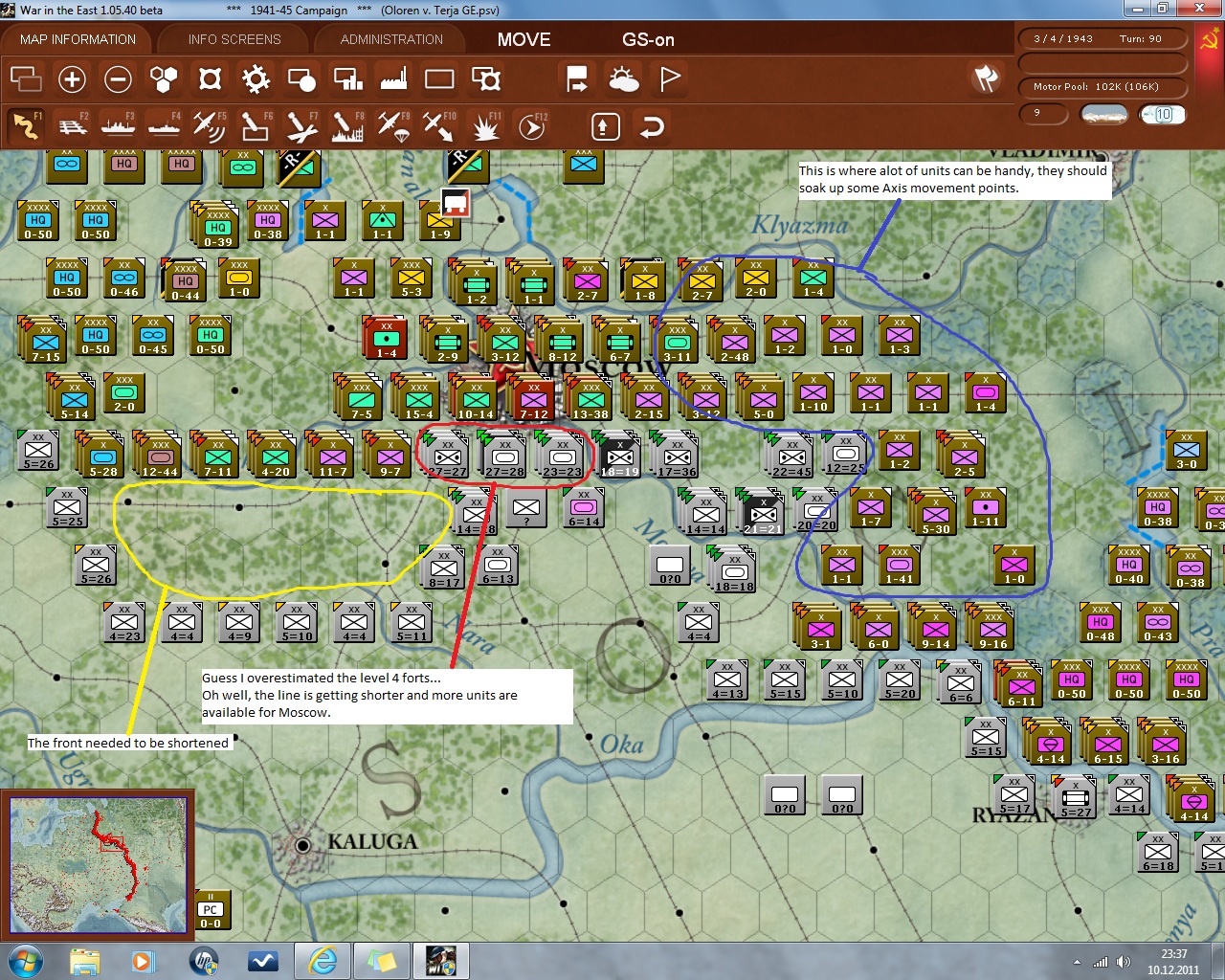Image resolution: width=1225 pixels, height=980 pixels.
Task: Toggle the hex grid display icon
Action: point(165,78)
